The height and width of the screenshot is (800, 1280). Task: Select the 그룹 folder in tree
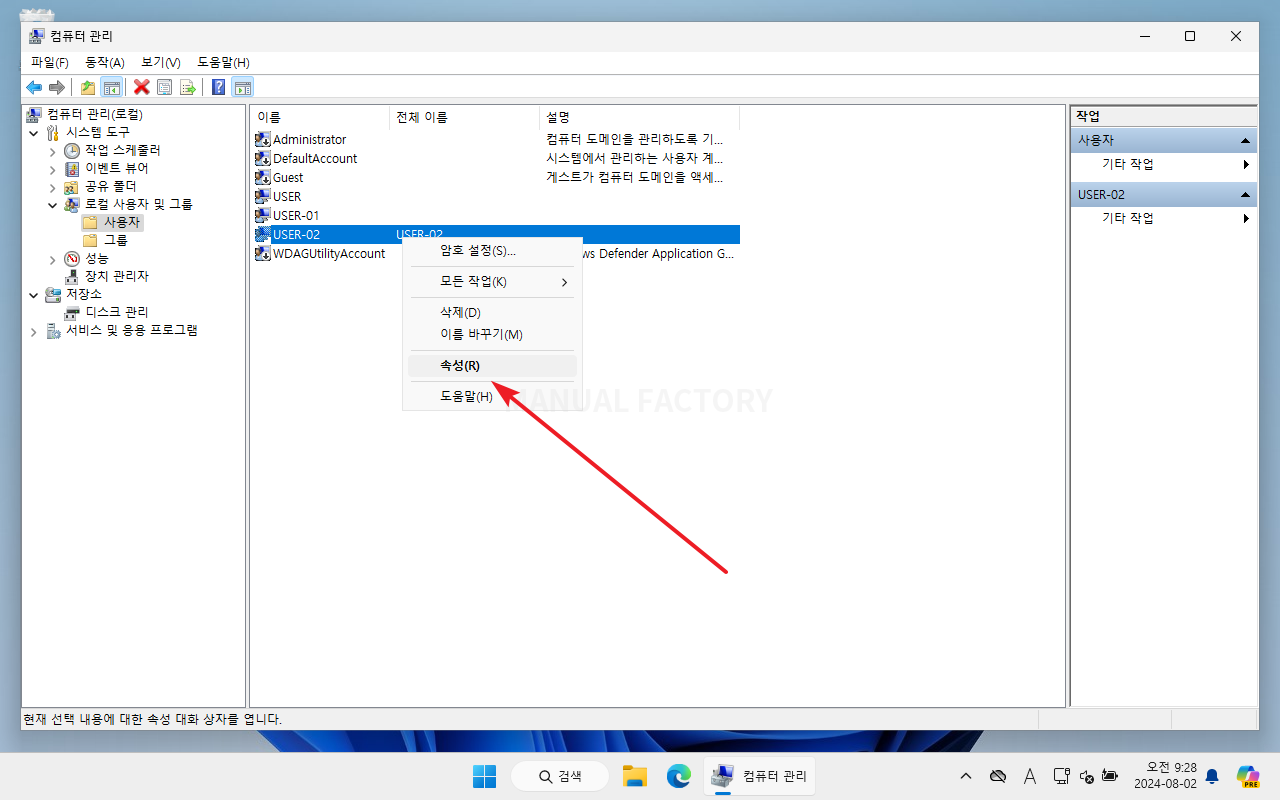coord(106,240)
